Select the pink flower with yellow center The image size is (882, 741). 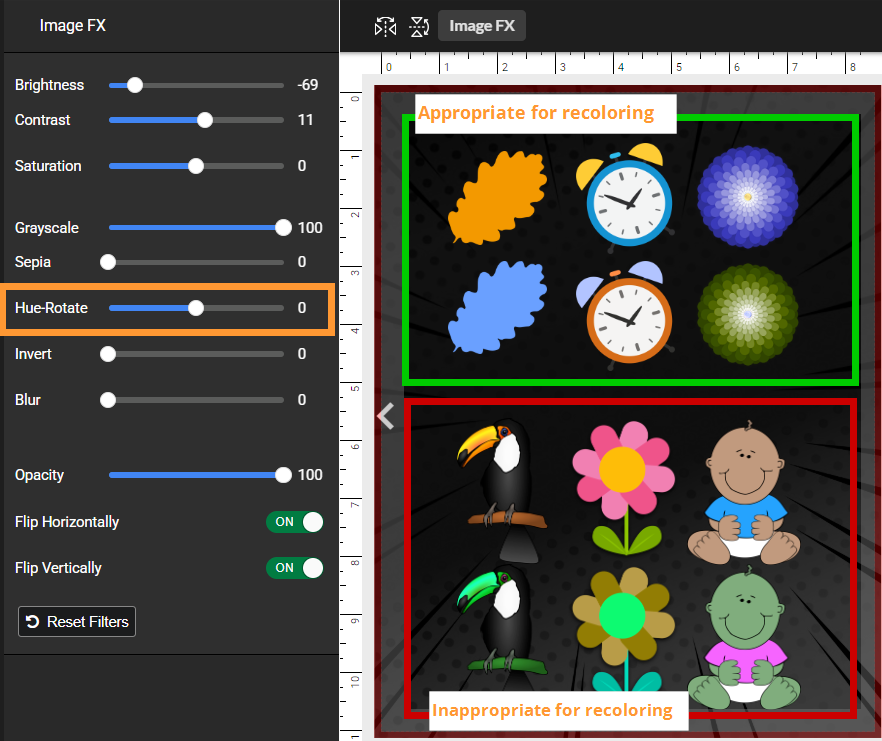pos(624,487)
